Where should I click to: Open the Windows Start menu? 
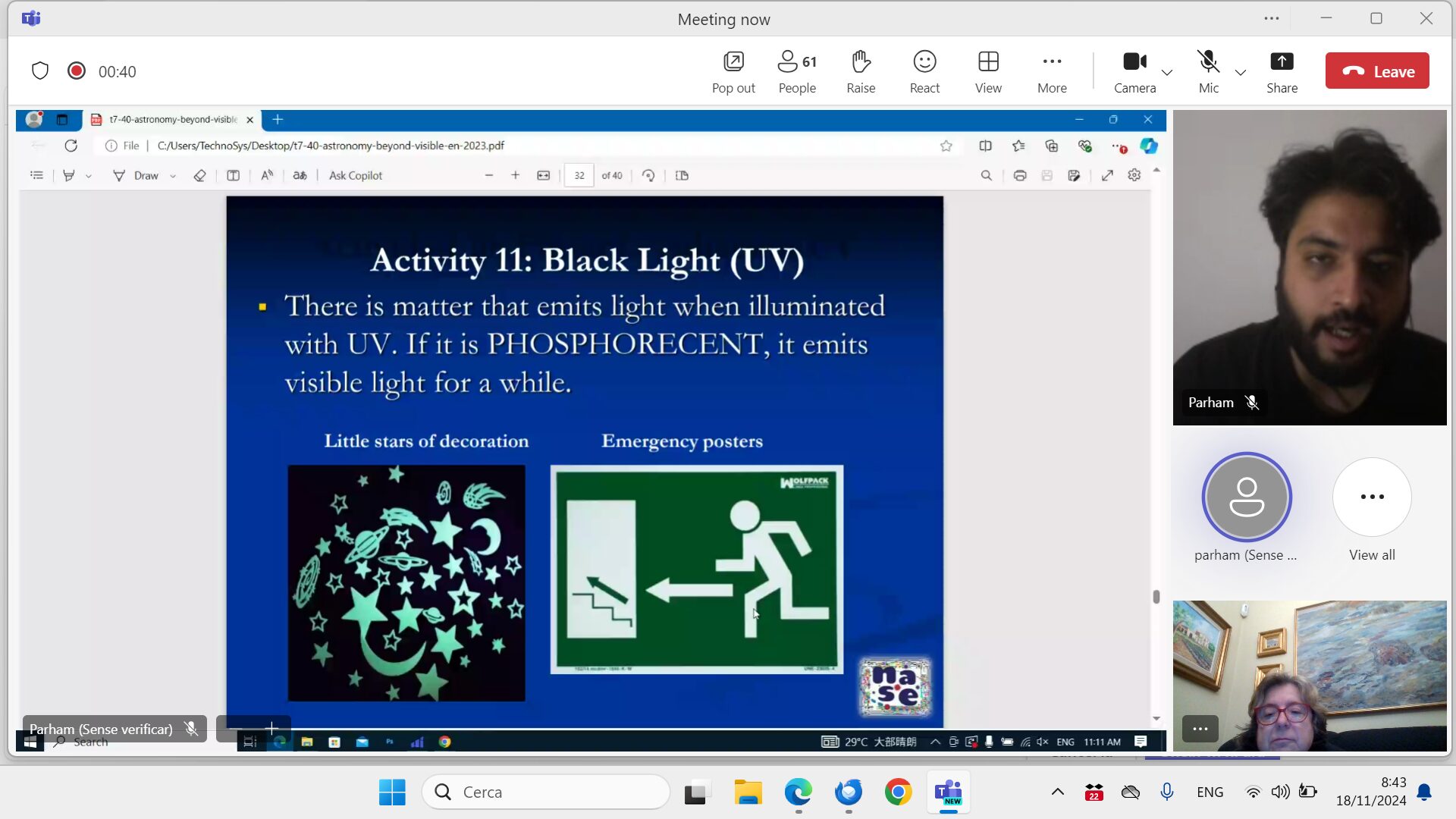click(392, 792)
